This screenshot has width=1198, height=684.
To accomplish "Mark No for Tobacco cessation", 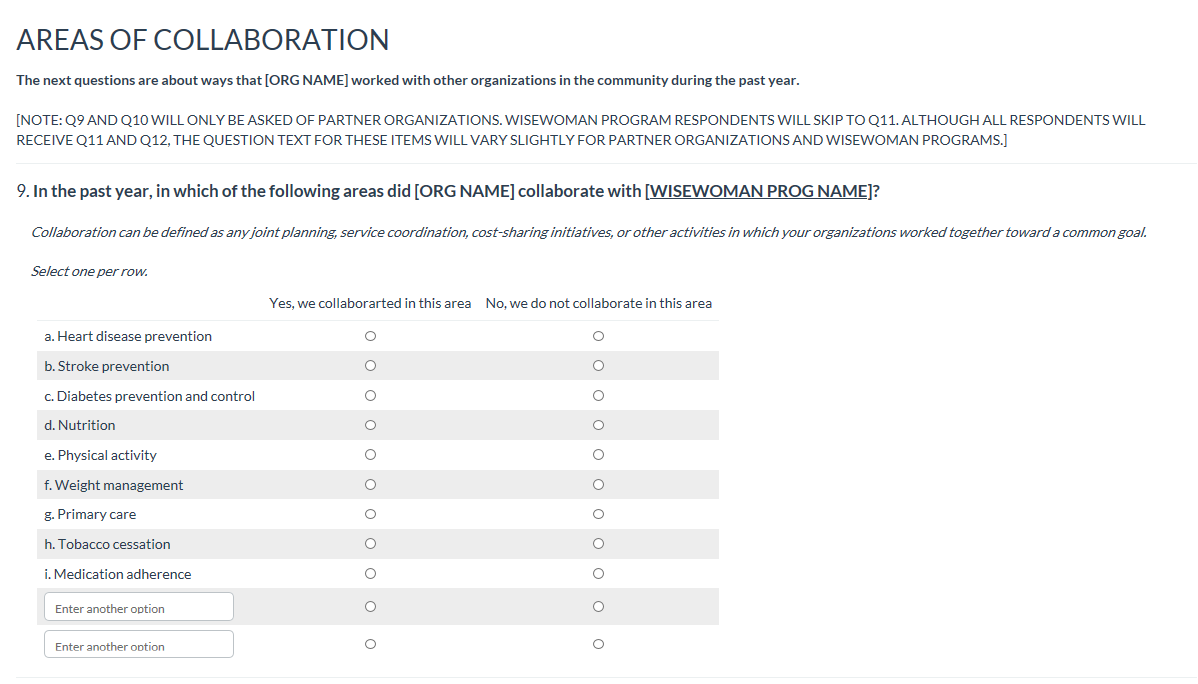I will point(598,544).
